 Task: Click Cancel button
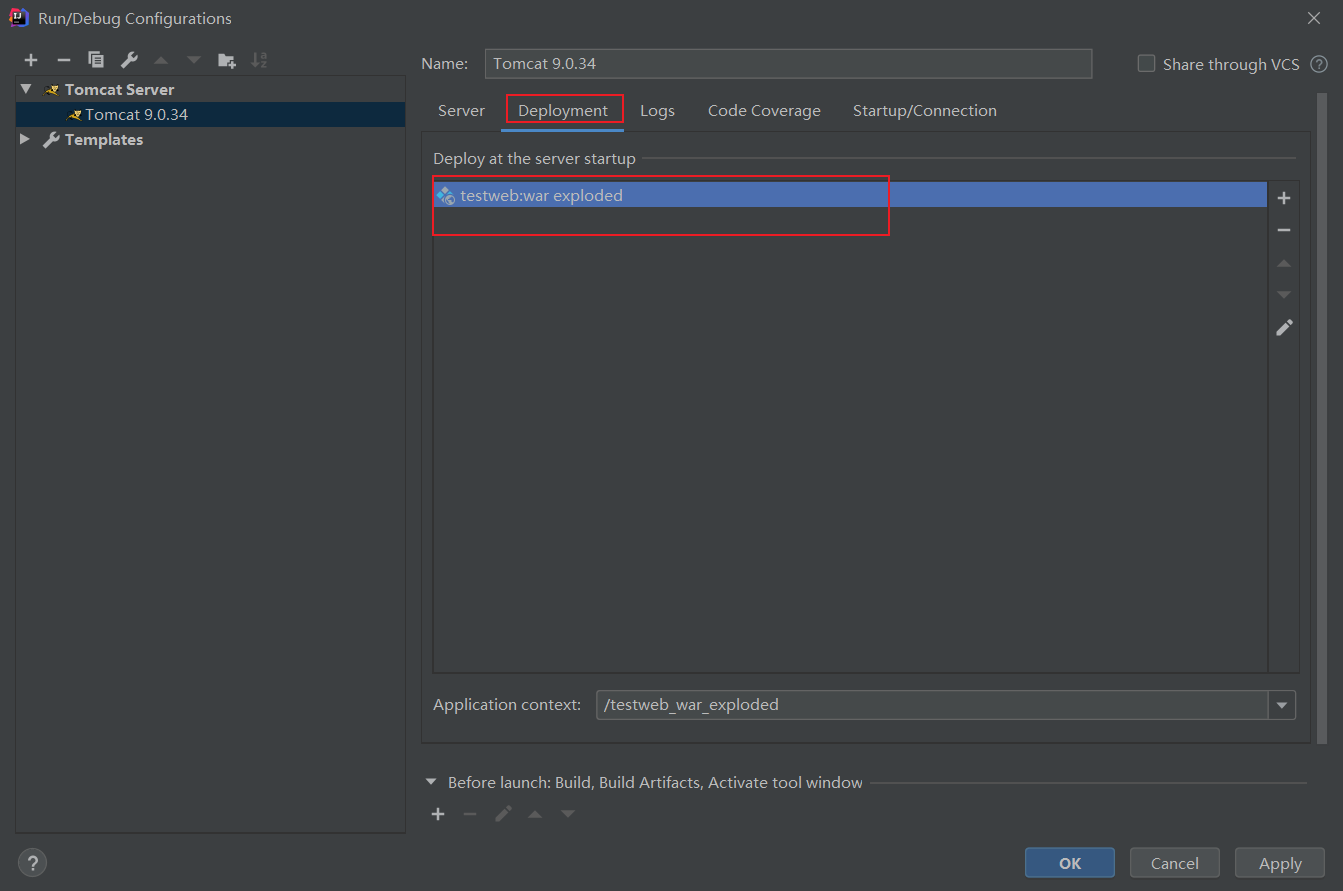(x=1175, y=863)
